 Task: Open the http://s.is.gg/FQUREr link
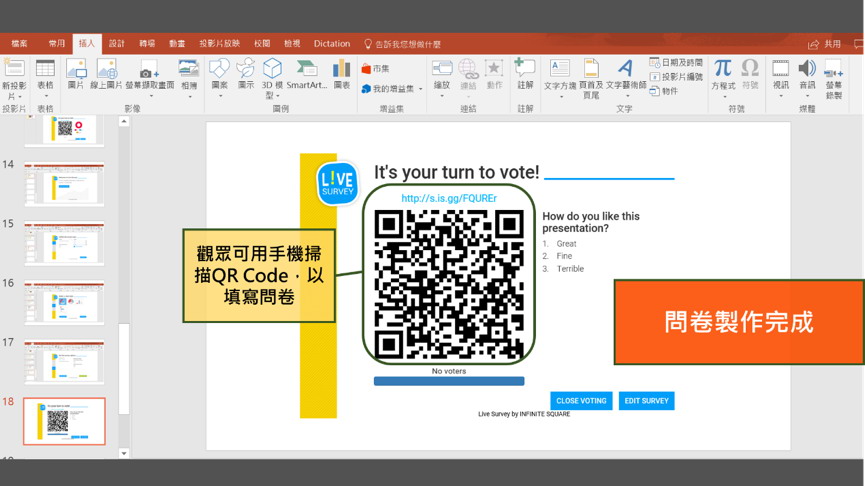(x=448, y=198)
